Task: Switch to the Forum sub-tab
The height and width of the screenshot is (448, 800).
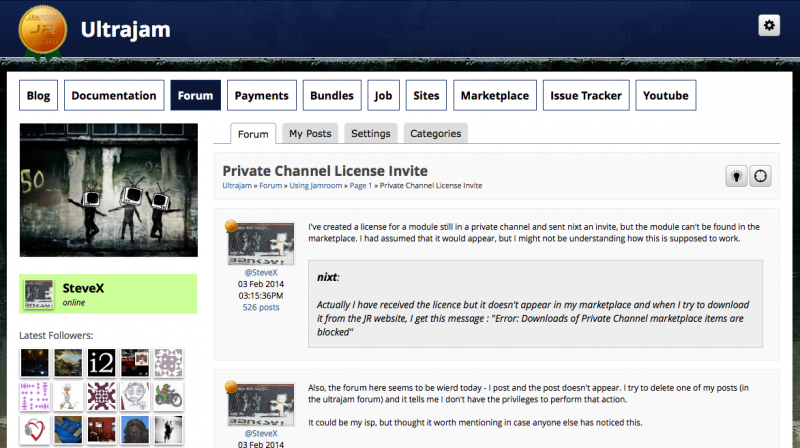Action: coord(253,134)
